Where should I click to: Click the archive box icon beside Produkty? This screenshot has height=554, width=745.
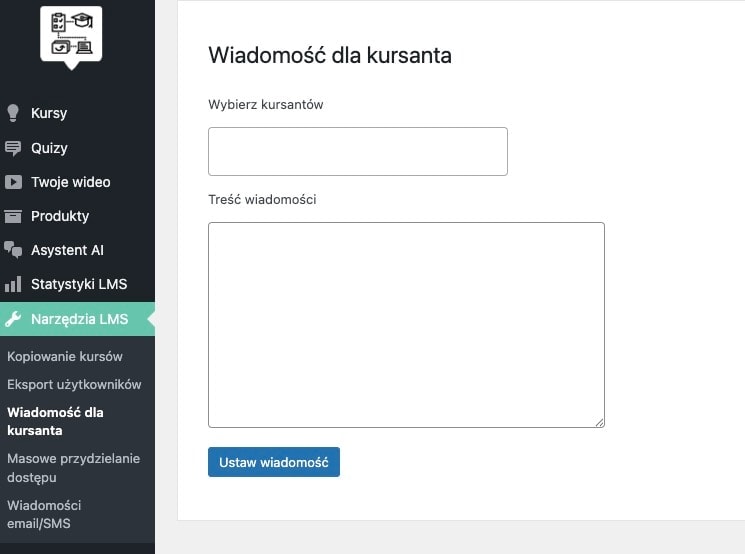13,216
